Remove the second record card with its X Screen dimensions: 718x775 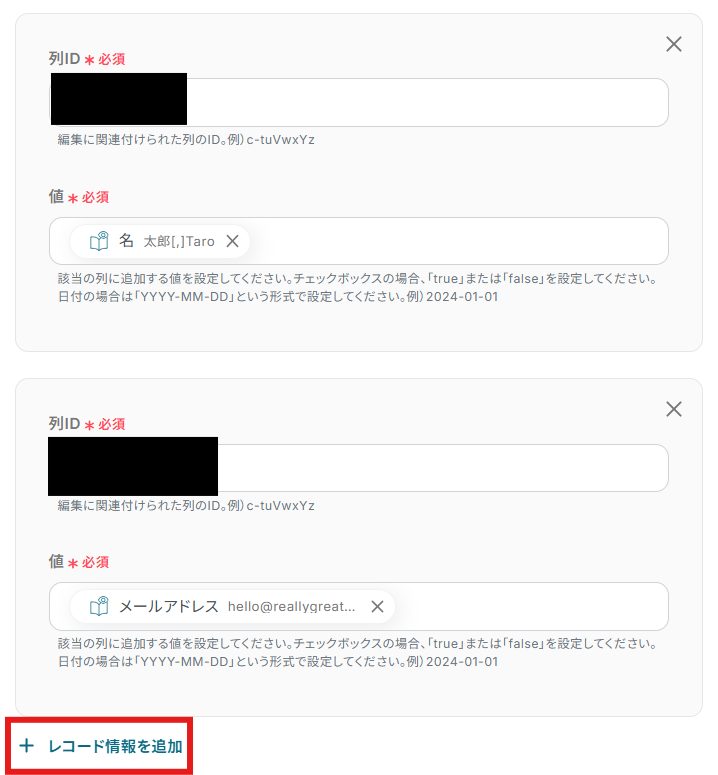pyautogui.click(x=674, y=409)
